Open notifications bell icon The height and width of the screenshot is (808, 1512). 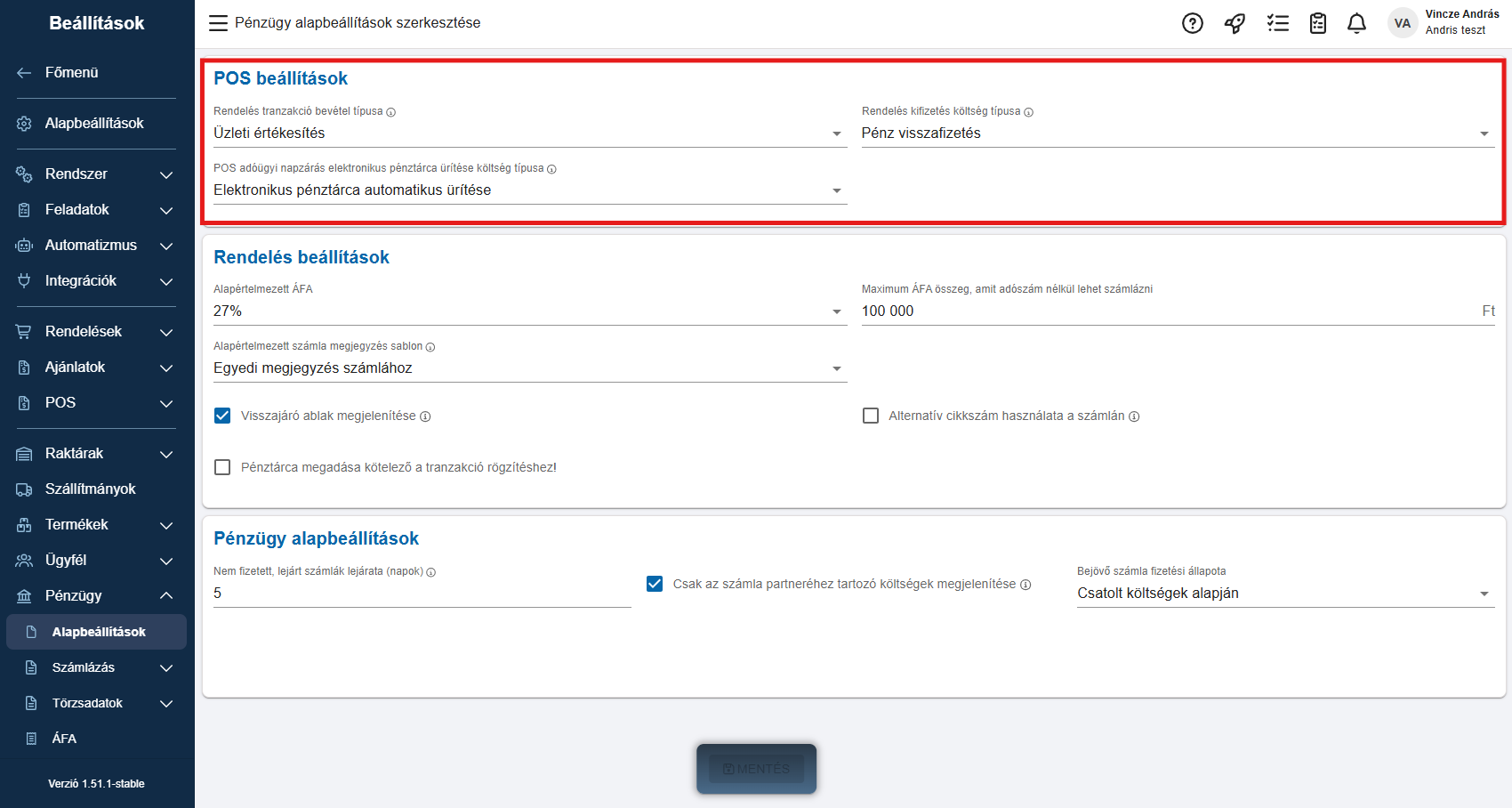coord(1356,23)
